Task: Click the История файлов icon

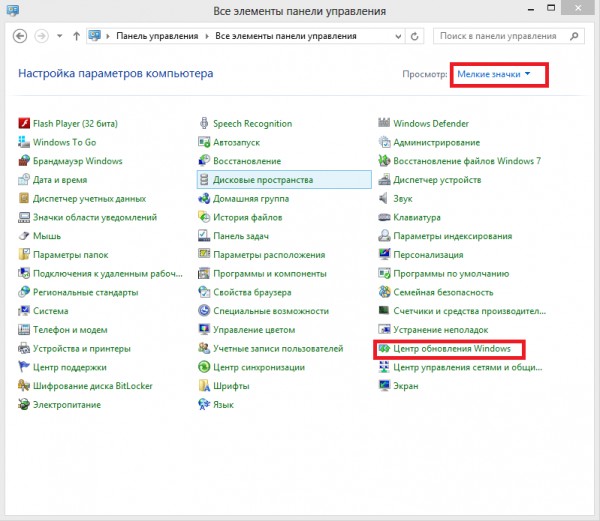Action: (x=204, y=217)
